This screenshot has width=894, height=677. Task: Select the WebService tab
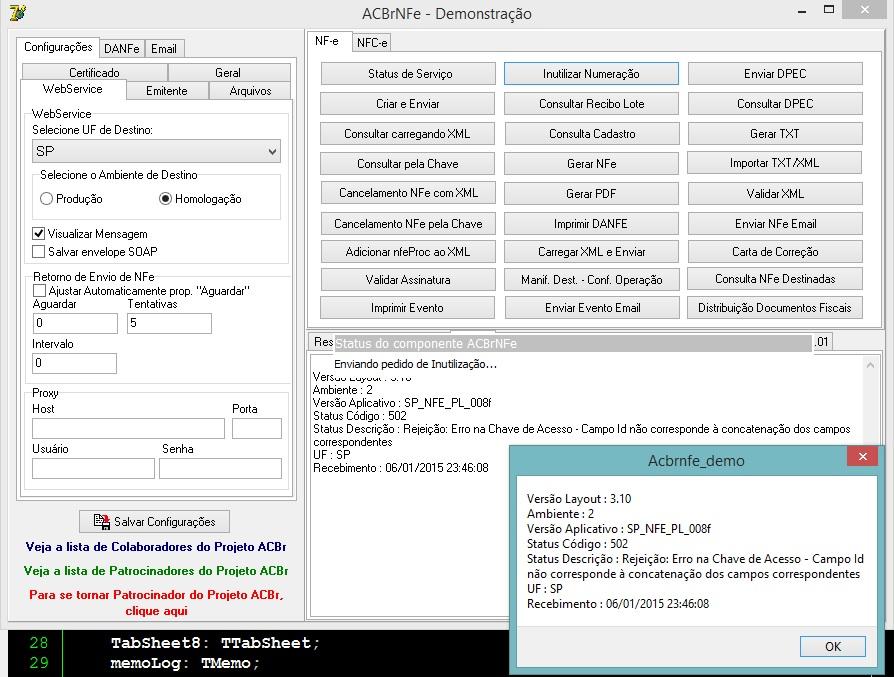[x=73, y=89]
